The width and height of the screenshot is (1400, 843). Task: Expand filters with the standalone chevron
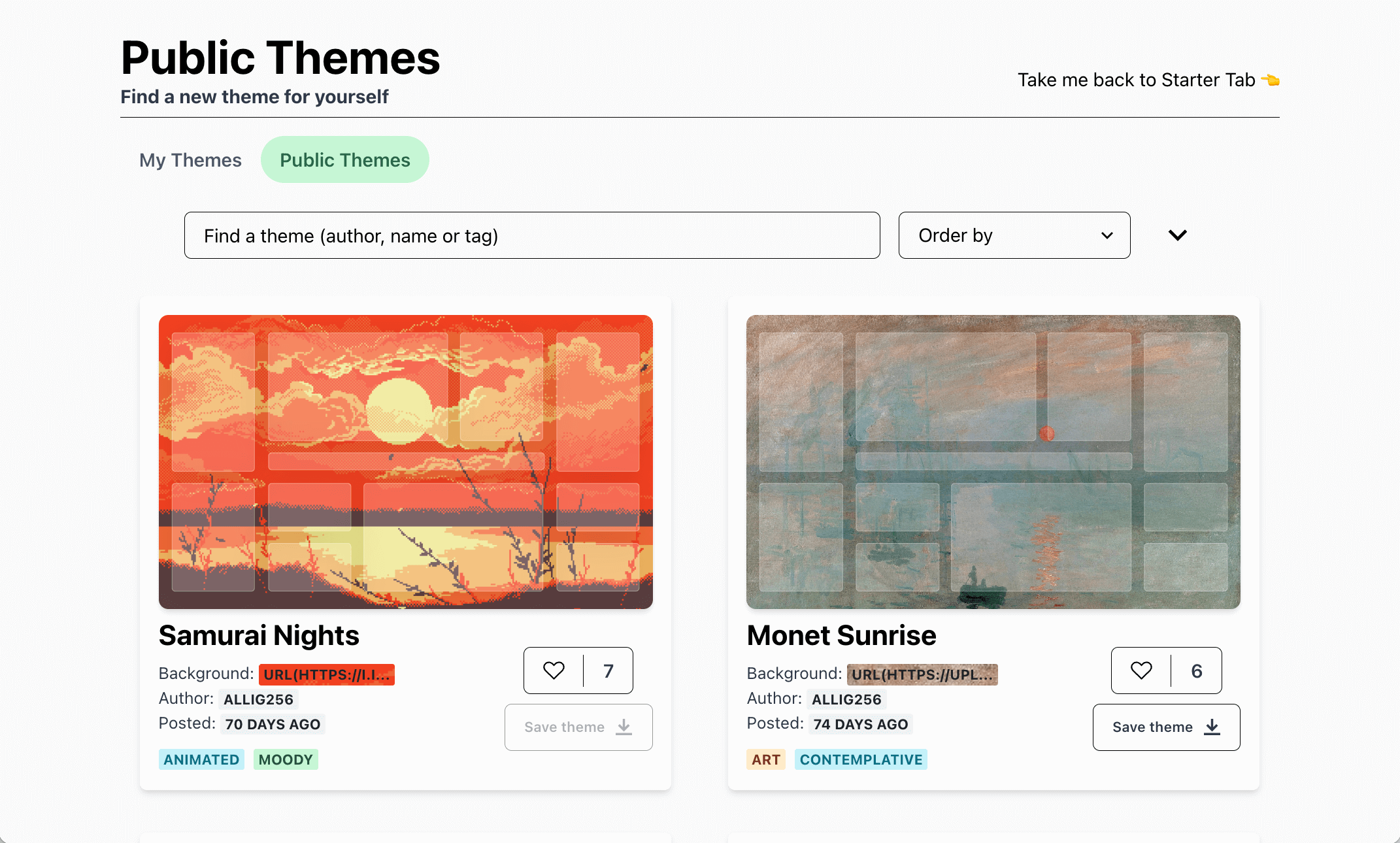tap(1177, 235)
